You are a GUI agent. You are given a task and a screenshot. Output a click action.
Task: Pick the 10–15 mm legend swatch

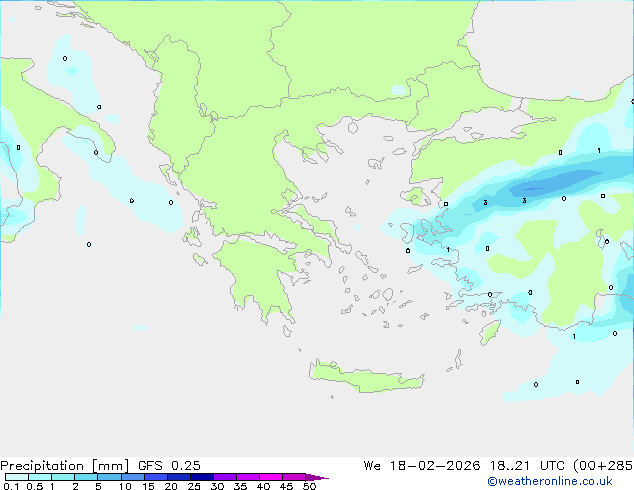[132, 477]
